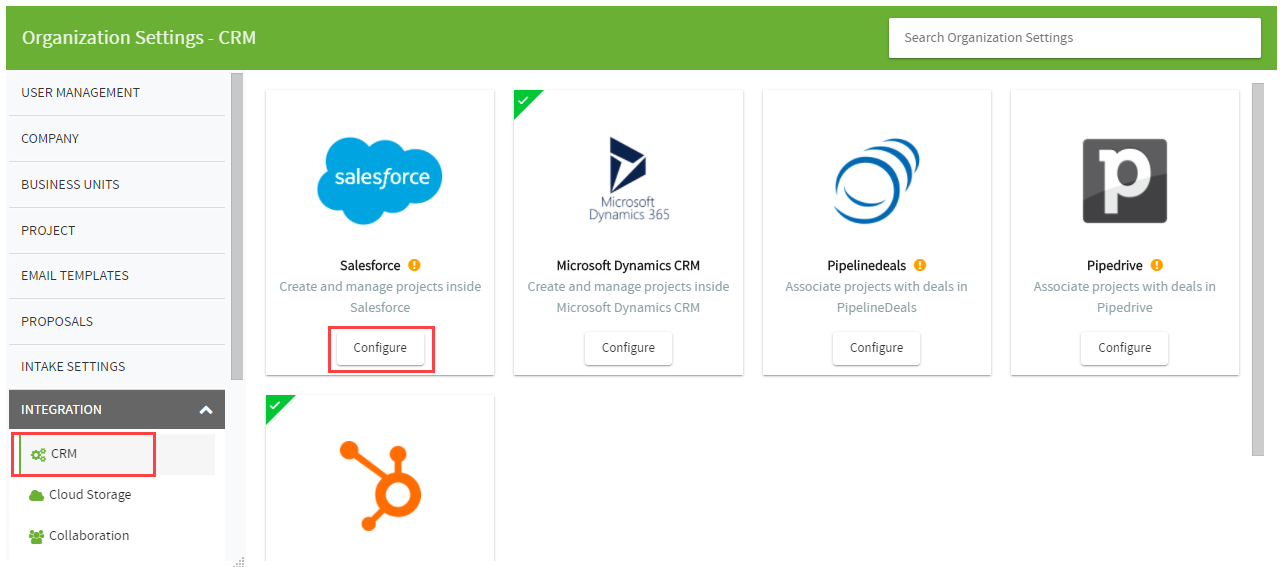
Task: Click the people icon beside Collaboration
Action: coord(37,536)
